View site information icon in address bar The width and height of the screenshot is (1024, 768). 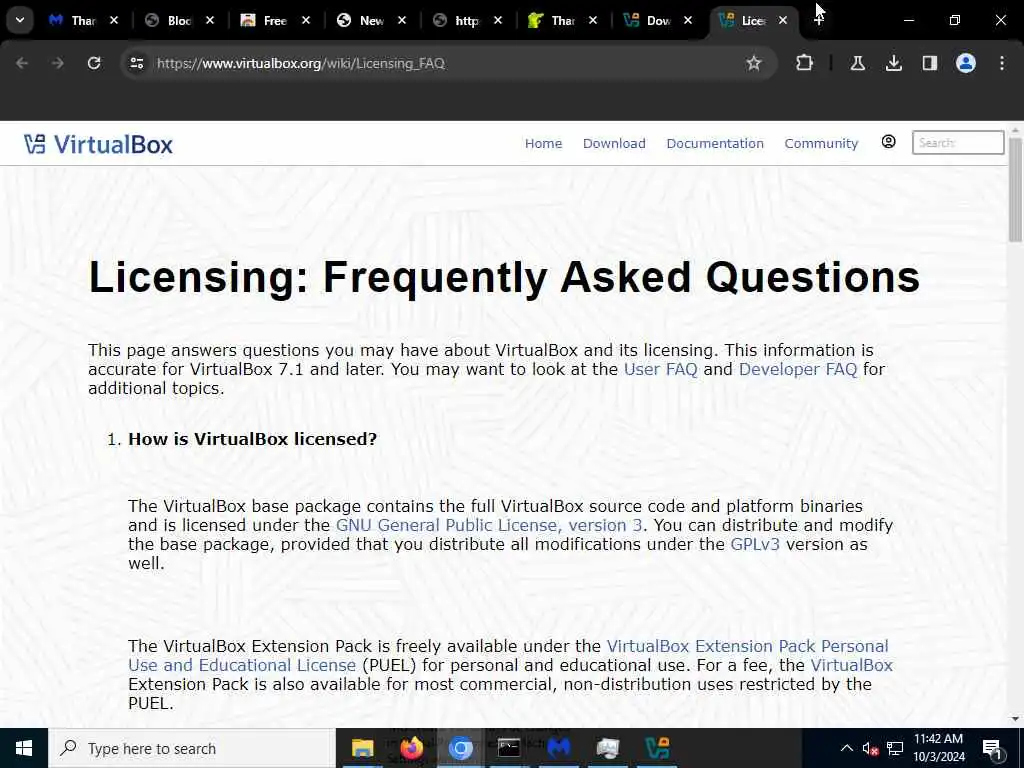136,63
